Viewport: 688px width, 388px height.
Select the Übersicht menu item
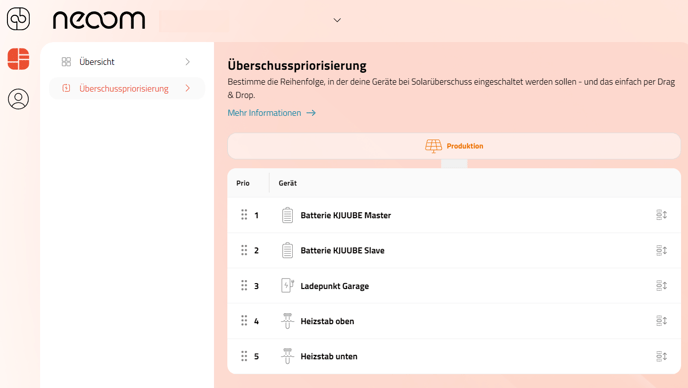click(127, 62)
